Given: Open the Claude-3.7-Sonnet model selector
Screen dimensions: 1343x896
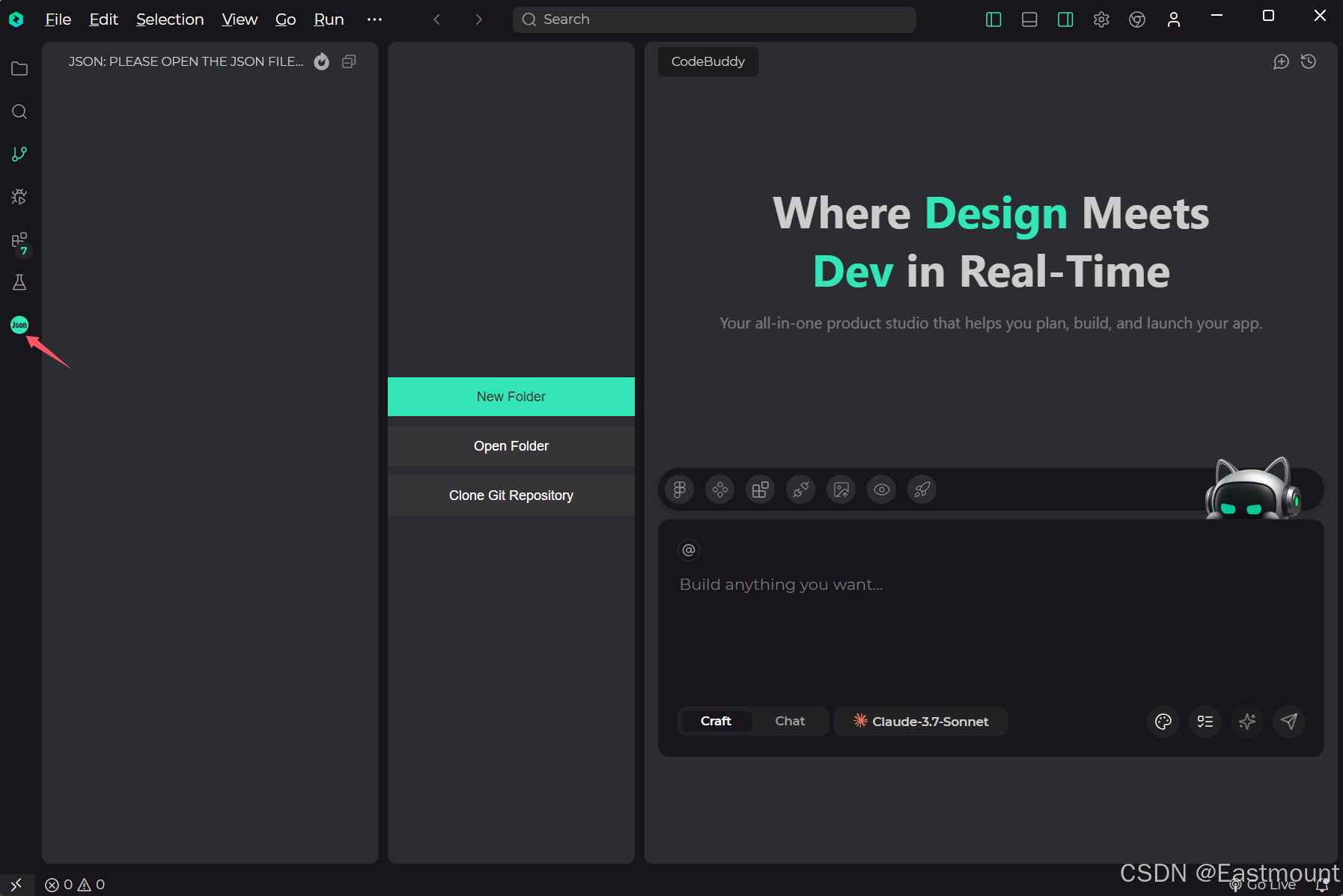Looking at the screenshot, I should coord(920,721).
